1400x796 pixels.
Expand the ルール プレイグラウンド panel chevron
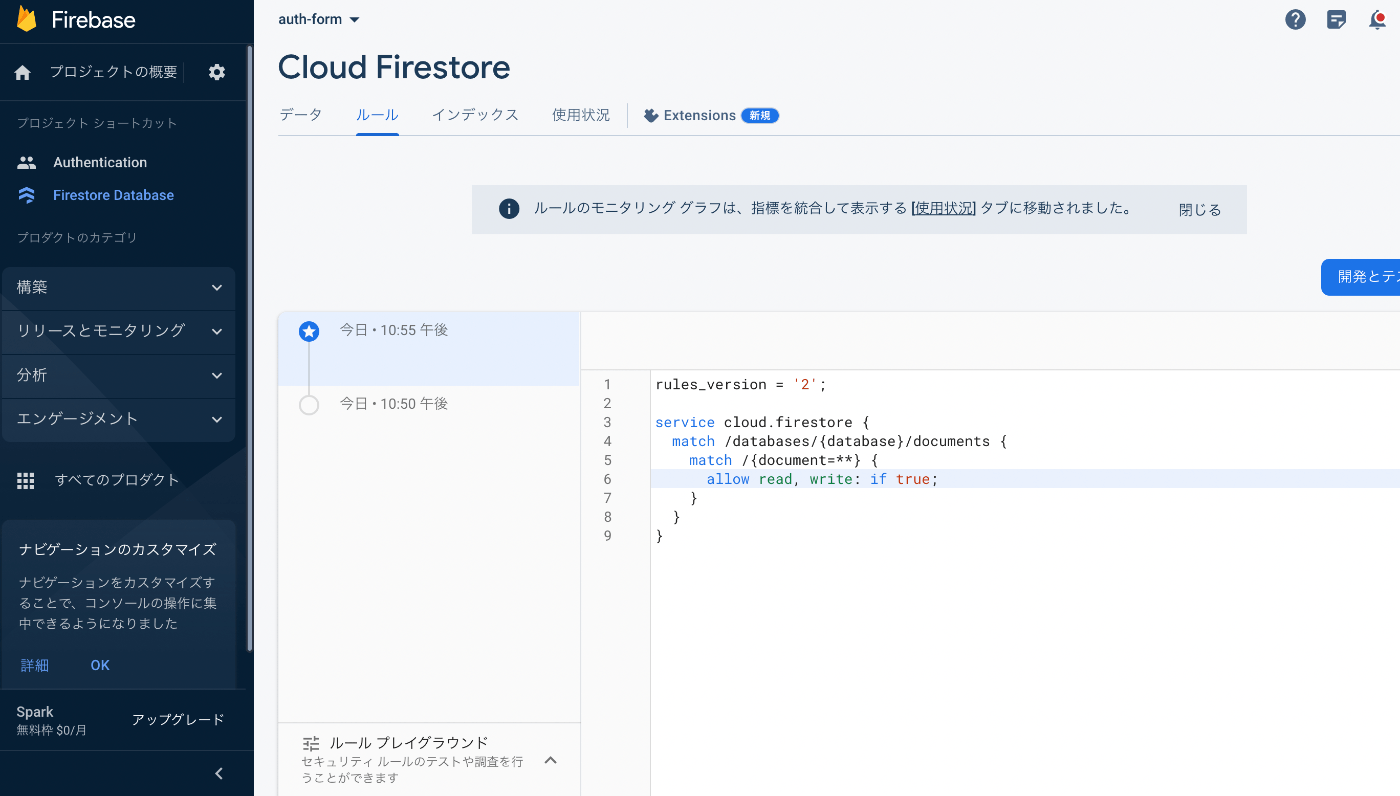[550, 760]
